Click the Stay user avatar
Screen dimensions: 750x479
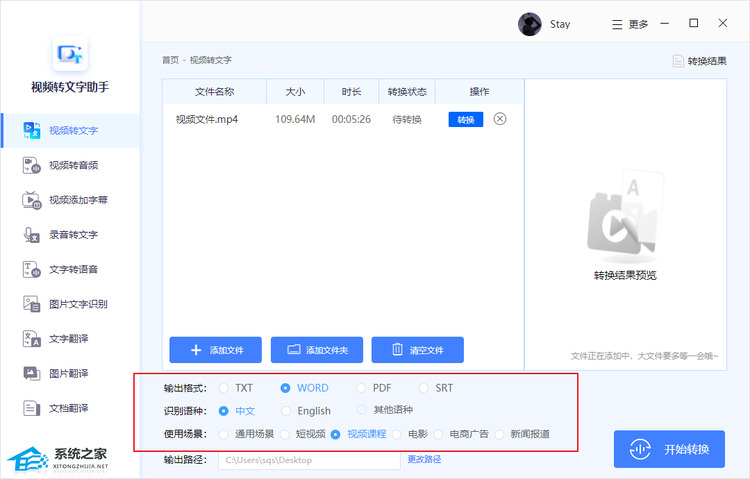coord(529,24)
